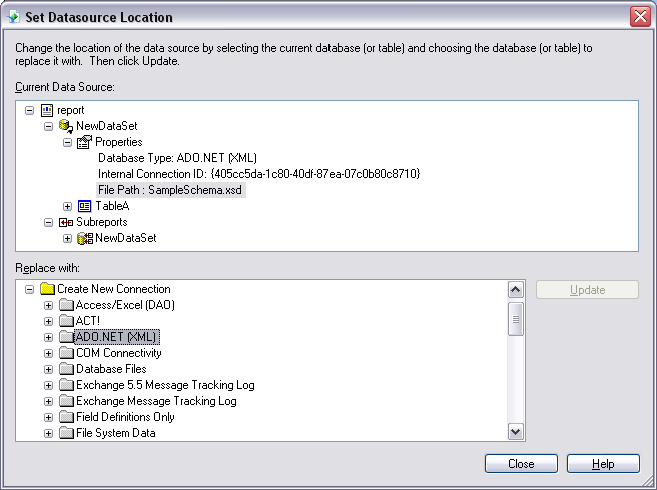Click the Access/Excel (DAO) folder icon

[66, 305]
